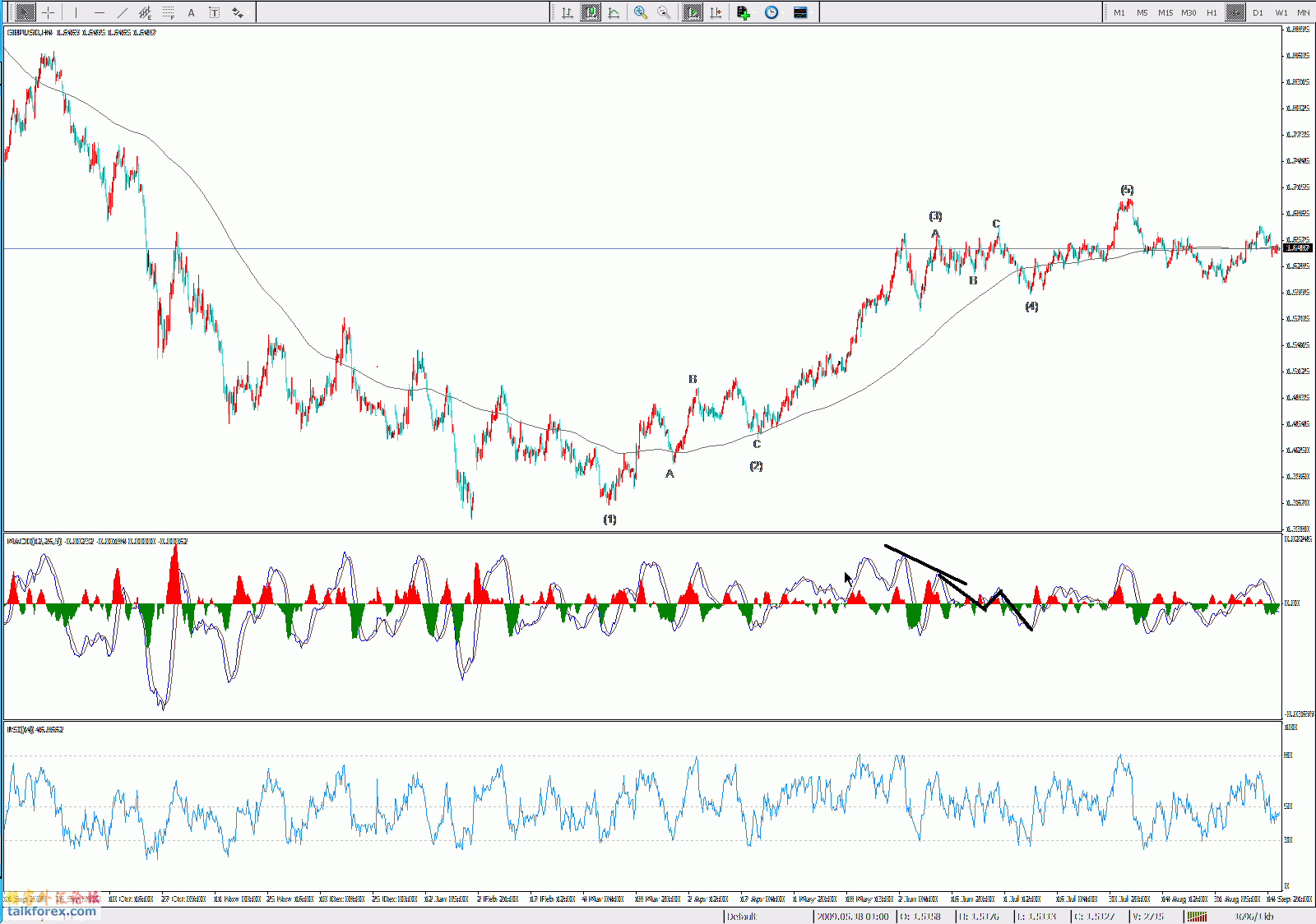
Task: Select the (2) wave label on chart
Action: pyautogui.click(x=756, y=466)
